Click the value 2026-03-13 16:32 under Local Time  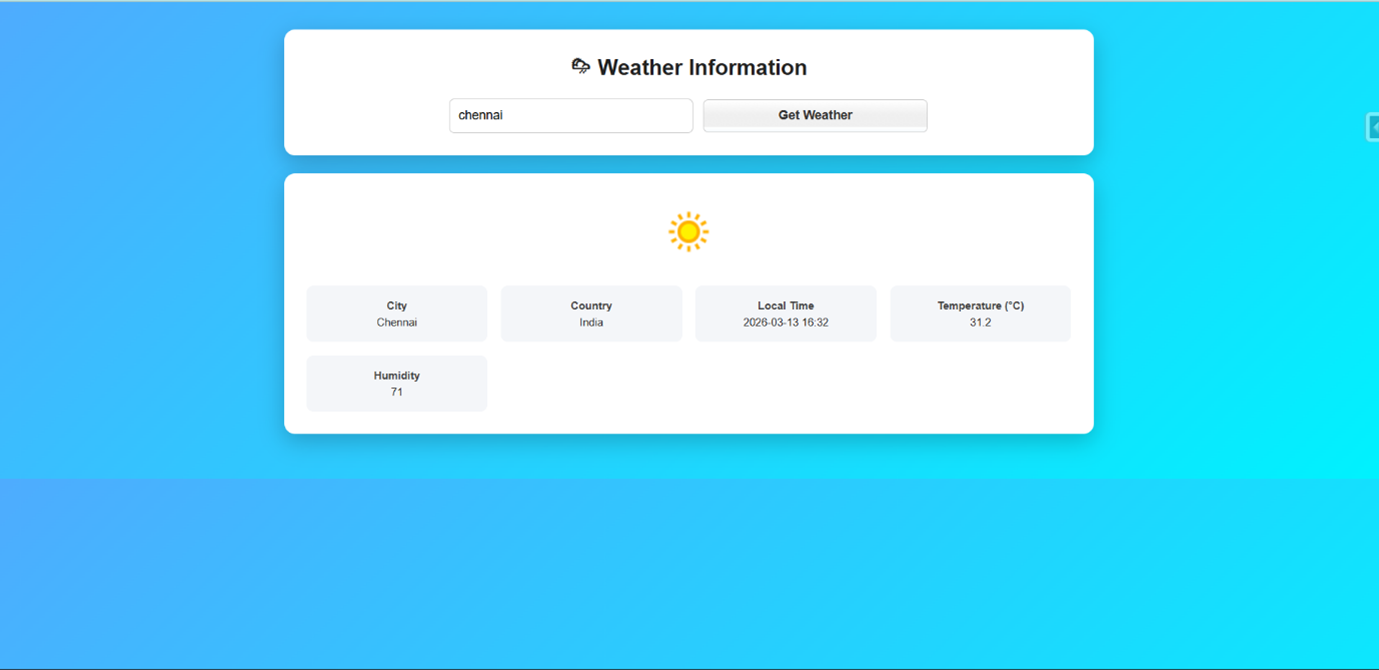click(785, 322)
